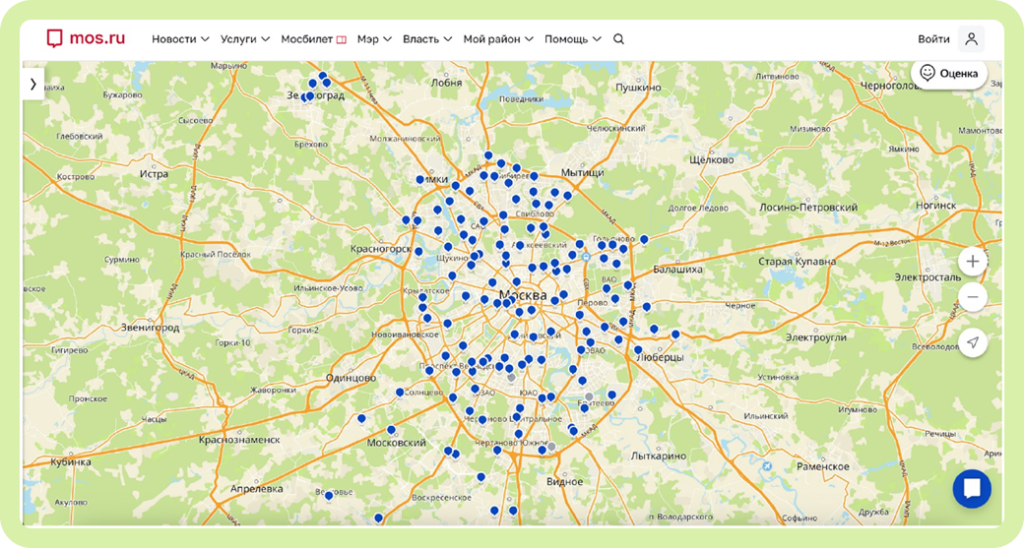Click the Лосино-Петровский map label
The width and height of the screenshot is (1024, 548).
coord(808,208)
